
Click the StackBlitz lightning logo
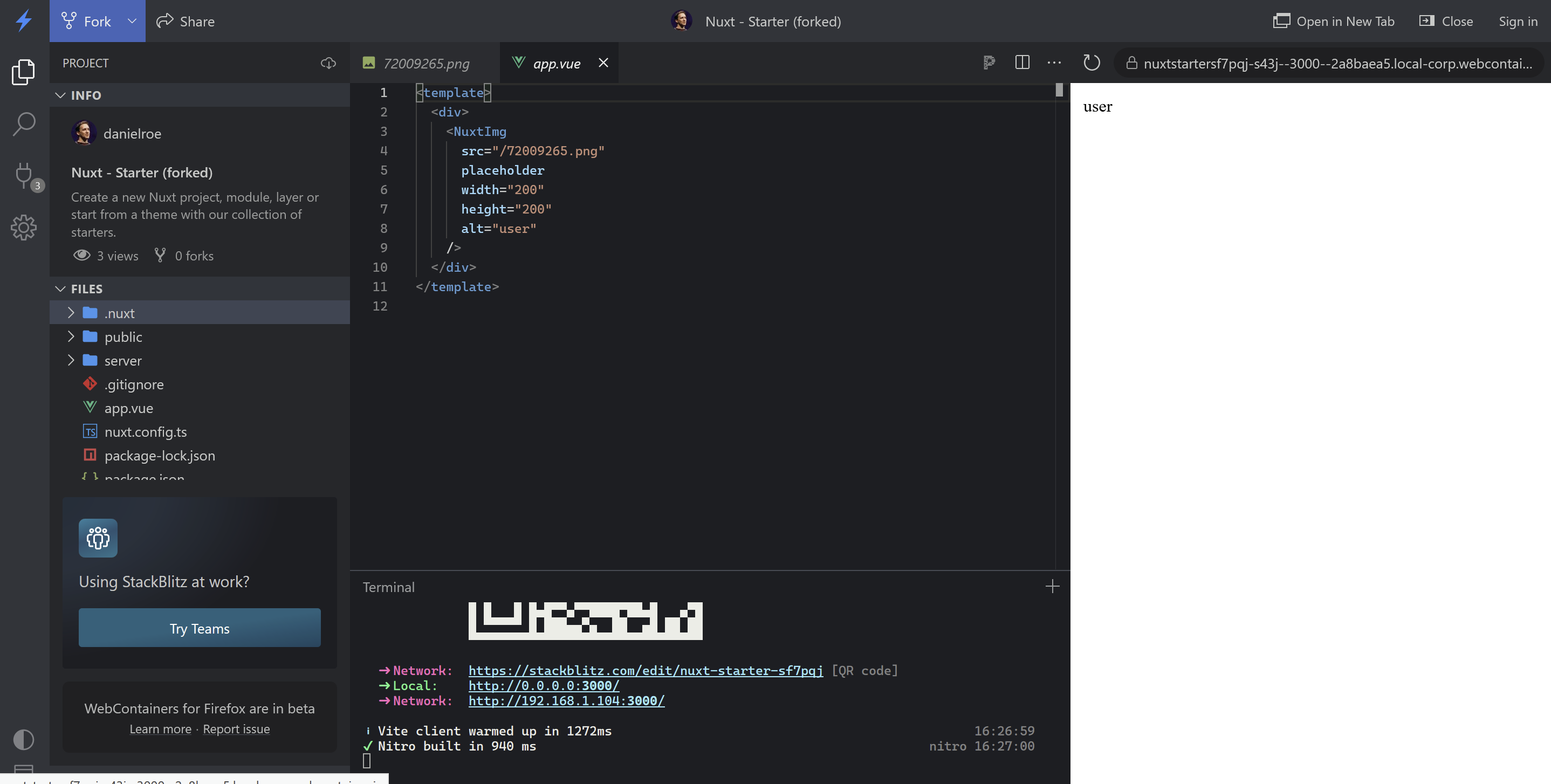[23, 20]
